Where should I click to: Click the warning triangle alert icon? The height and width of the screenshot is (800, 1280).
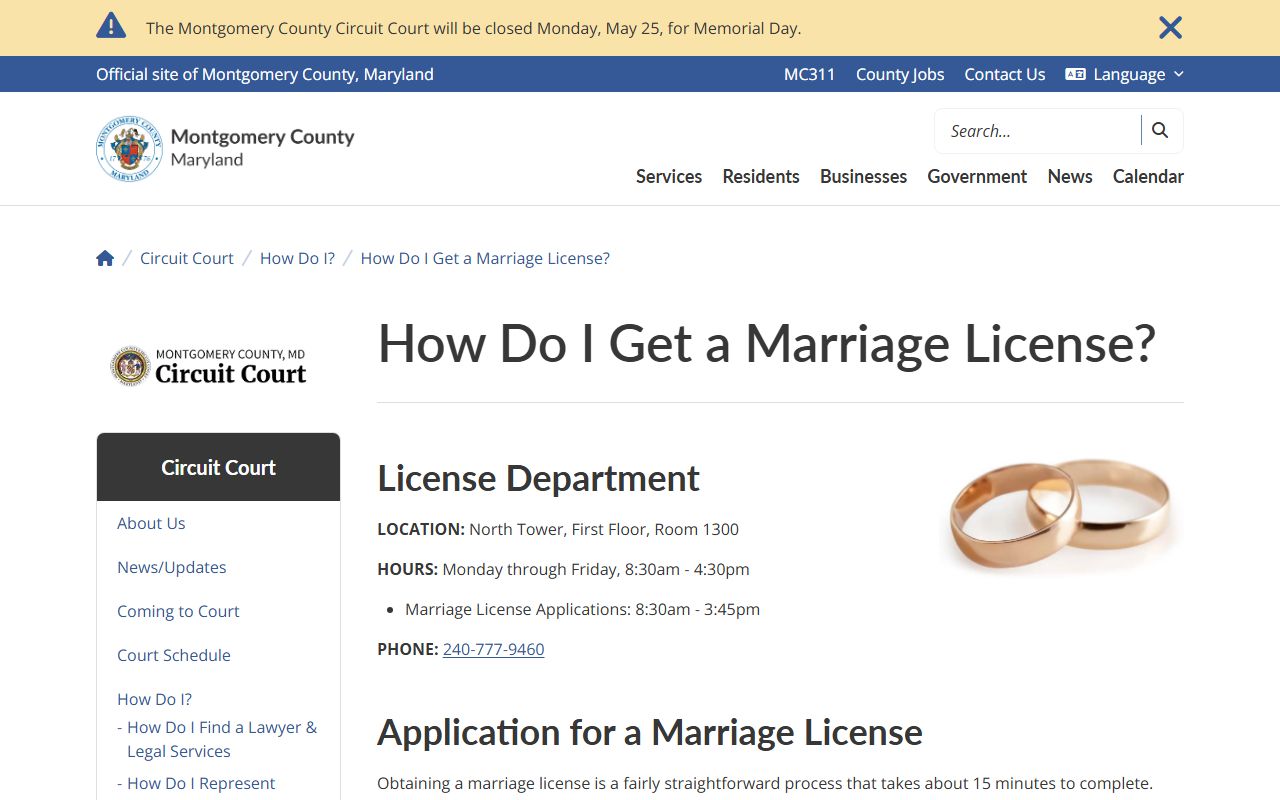[111, 26]
